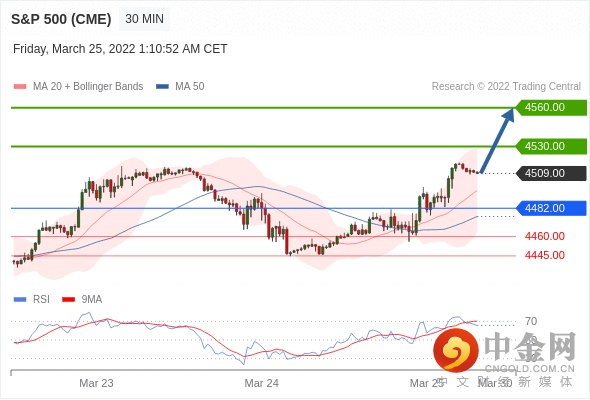
Task: Click the Mar 23 date axis label
Action: coord(96,383)
